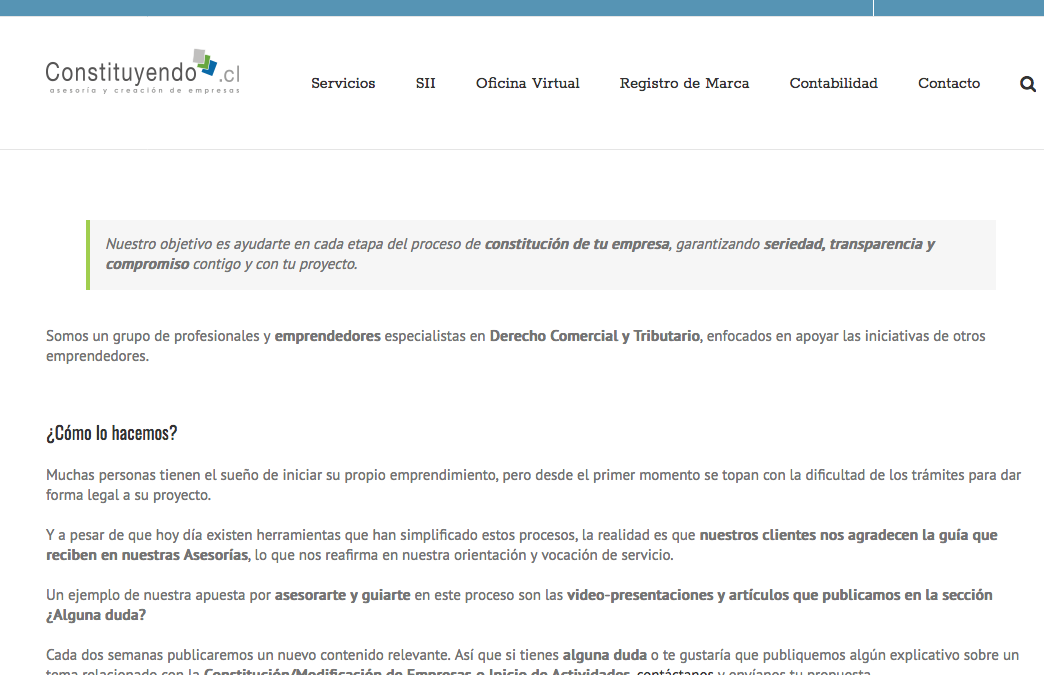Click "nuestros clientes nos agradecen la guía que" text
Image resolution: width=1044 pixels, height=675 pixels.
tap(848, 535)
